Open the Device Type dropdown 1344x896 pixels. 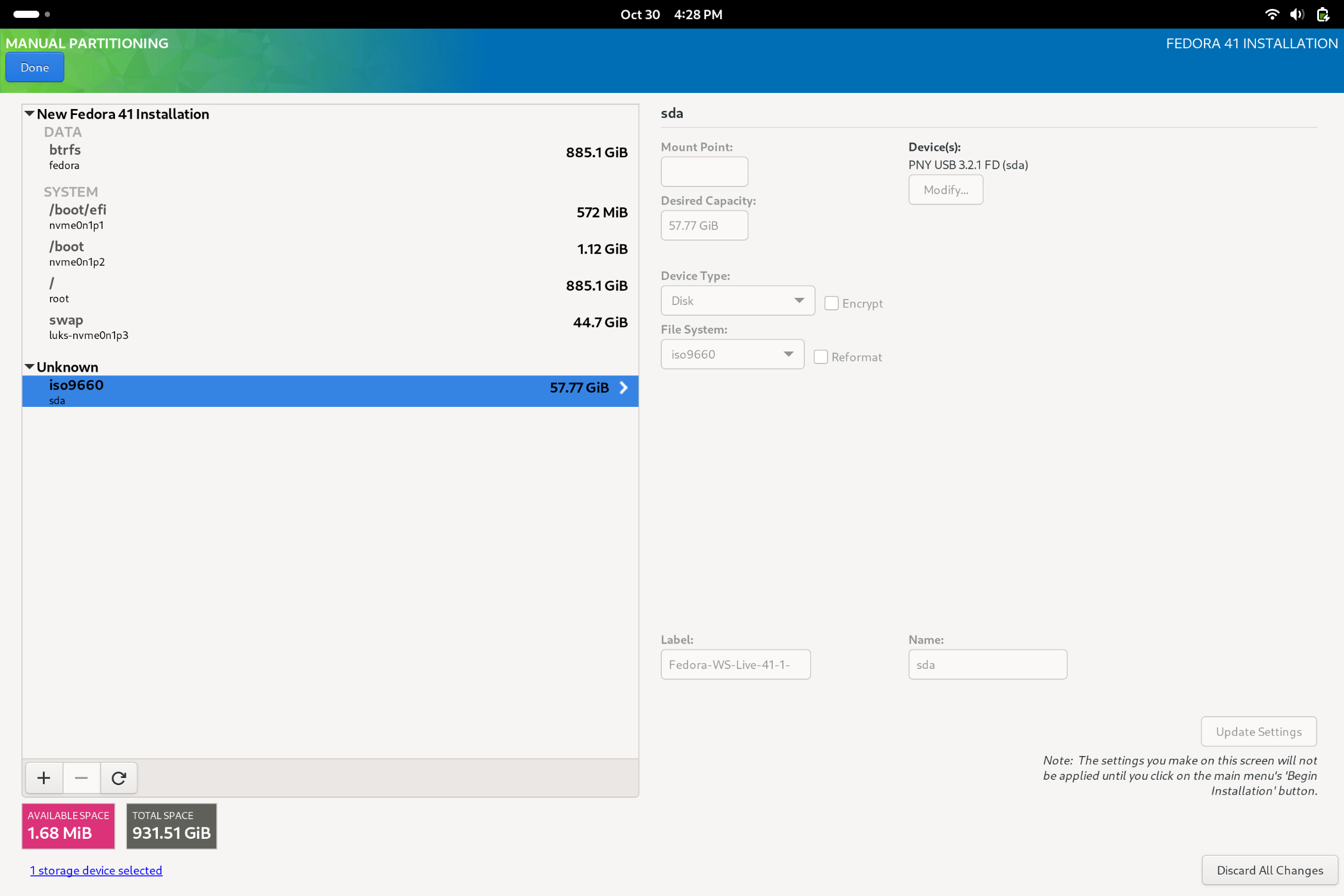click(738, 301)
